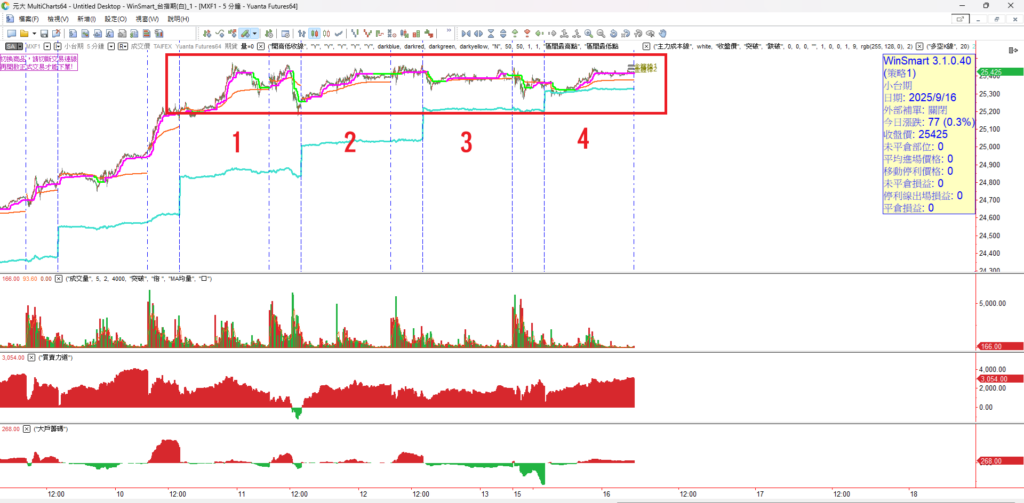Toggle the X box beside 大戶籌碼 indicator
Screen dimensions: 1024x503
pyautogui.click(x=29, y=428)
